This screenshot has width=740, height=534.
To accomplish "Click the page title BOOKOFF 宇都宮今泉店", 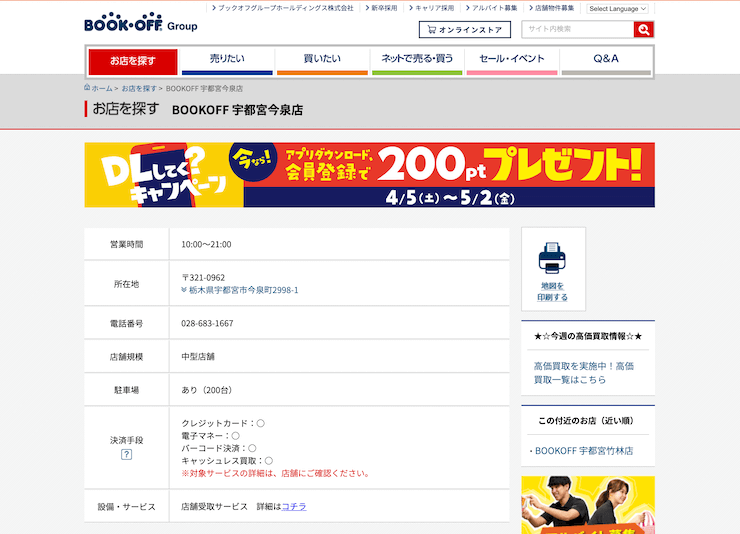I will pyautogui.click(x=237, y=110).
